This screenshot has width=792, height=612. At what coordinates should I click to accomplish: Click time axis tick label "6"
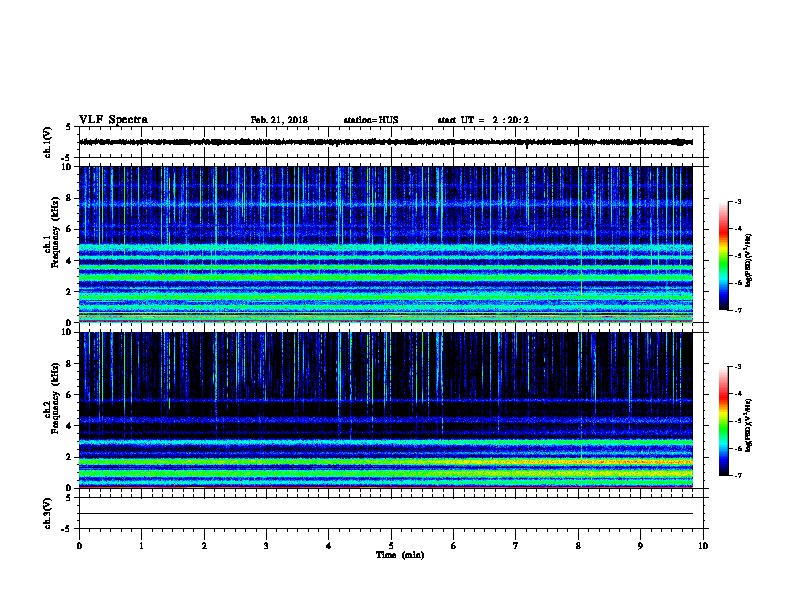tap(454, 546)
